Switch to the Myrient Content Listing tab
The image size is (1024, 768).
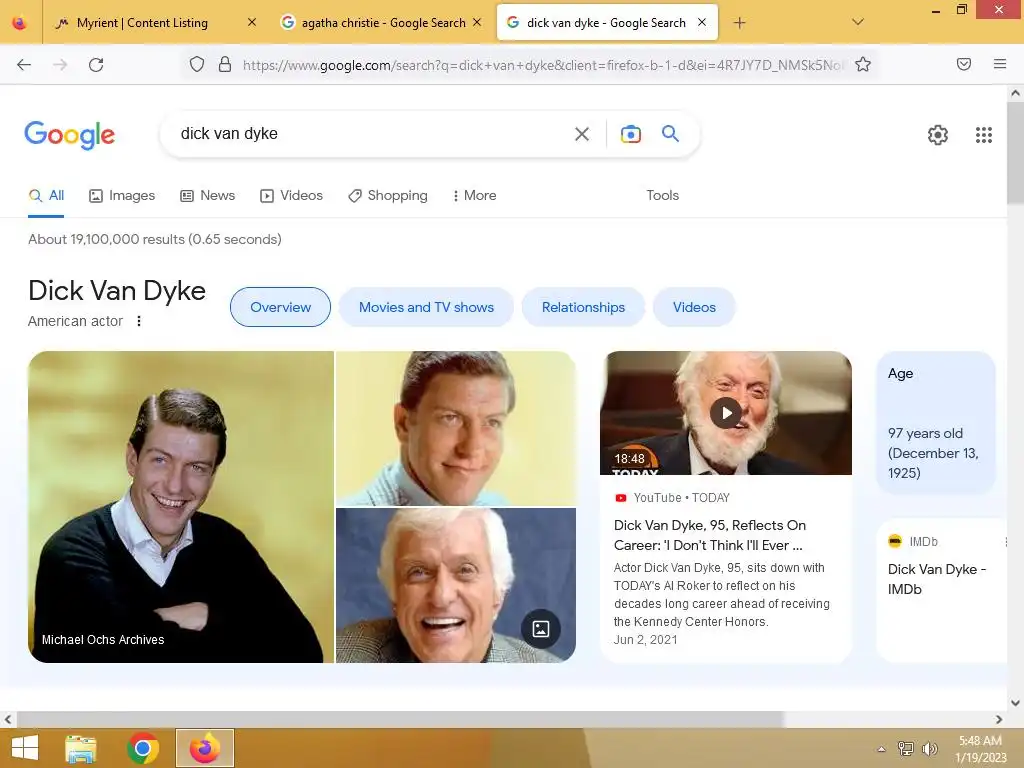(x=142, y=23)
